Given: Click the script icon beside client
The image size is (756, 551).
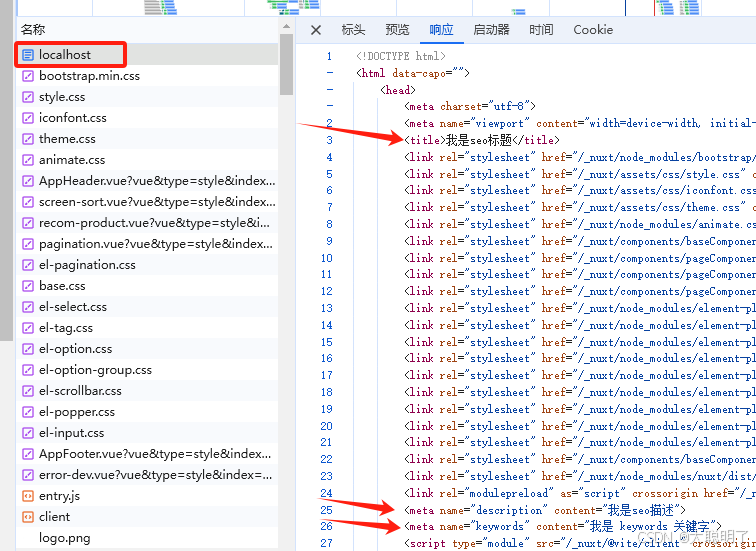Looking at the screenshot, I should click(x=28, y=517).
